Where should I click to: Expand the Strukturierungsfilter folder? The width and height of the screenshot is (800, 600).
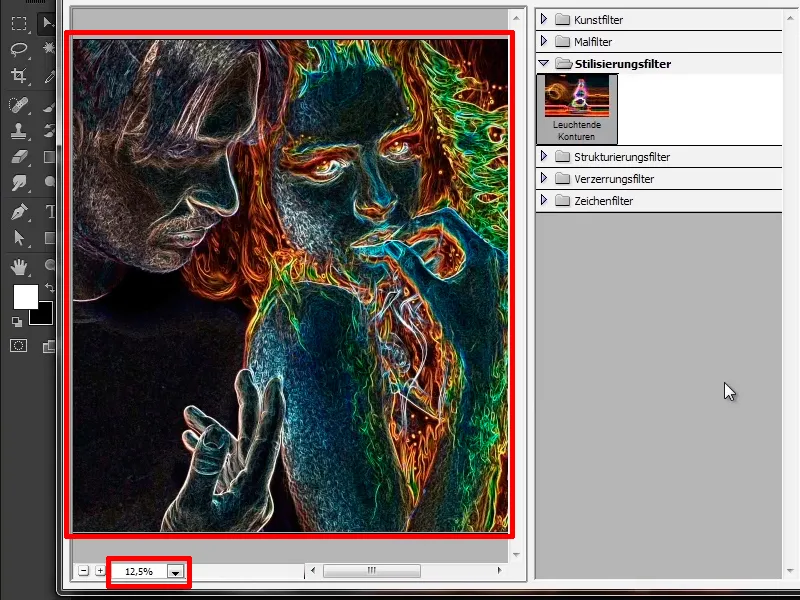click(x=544, y=156)
